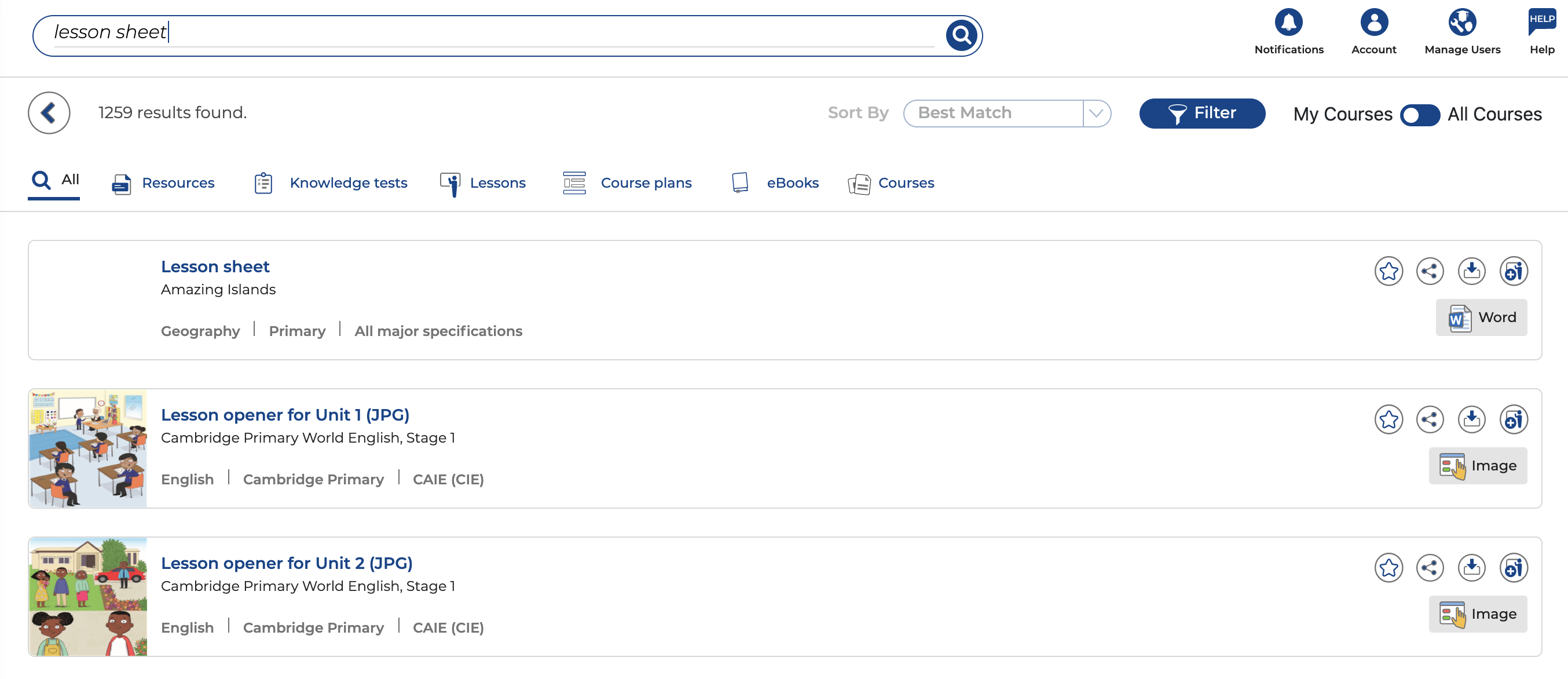1568x679 pixels.
Task: Click the search magnifier button
Action: [961, 36]
